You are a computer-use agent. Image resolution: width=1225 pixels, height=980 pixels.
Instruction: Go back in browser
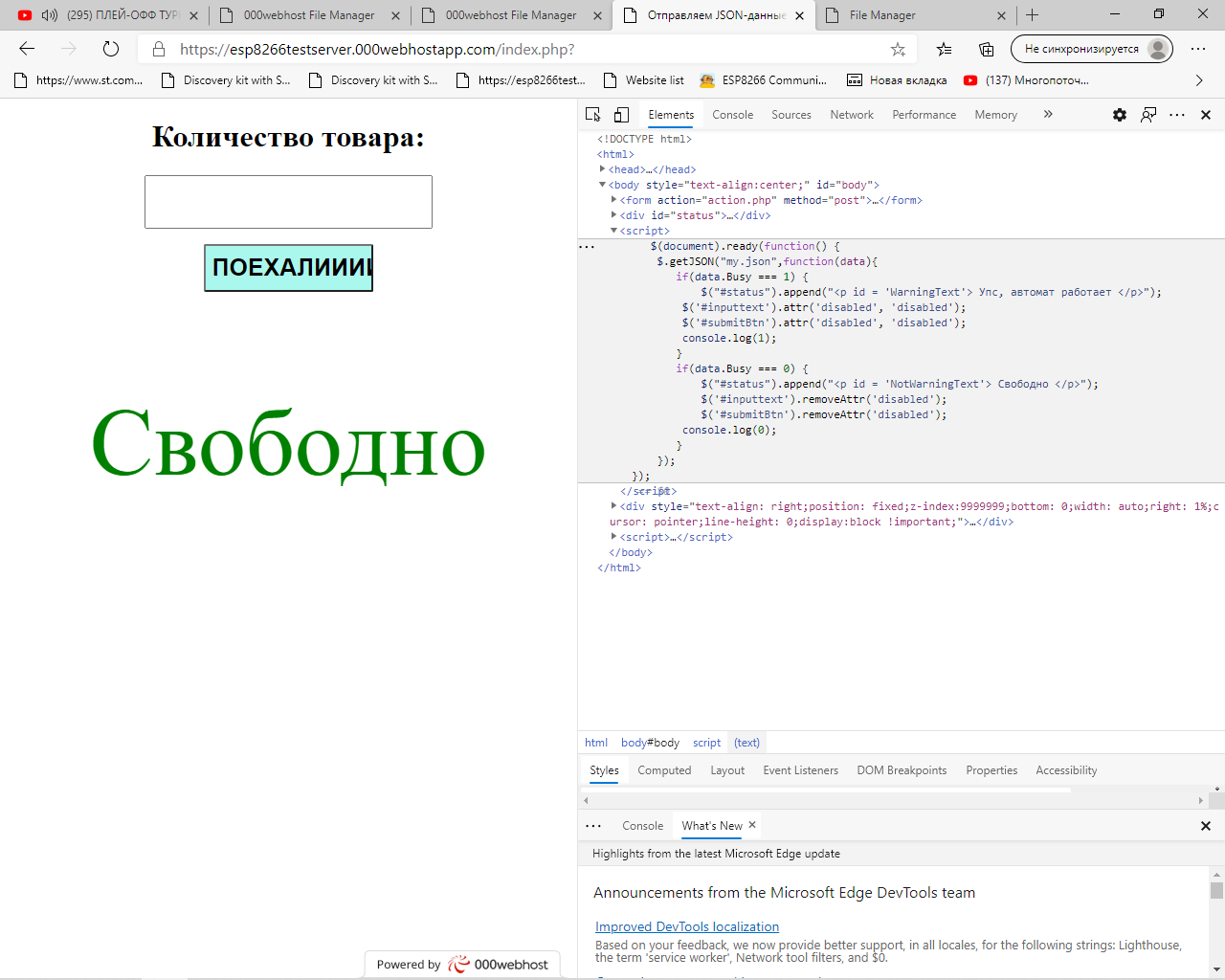pos(27,49)
